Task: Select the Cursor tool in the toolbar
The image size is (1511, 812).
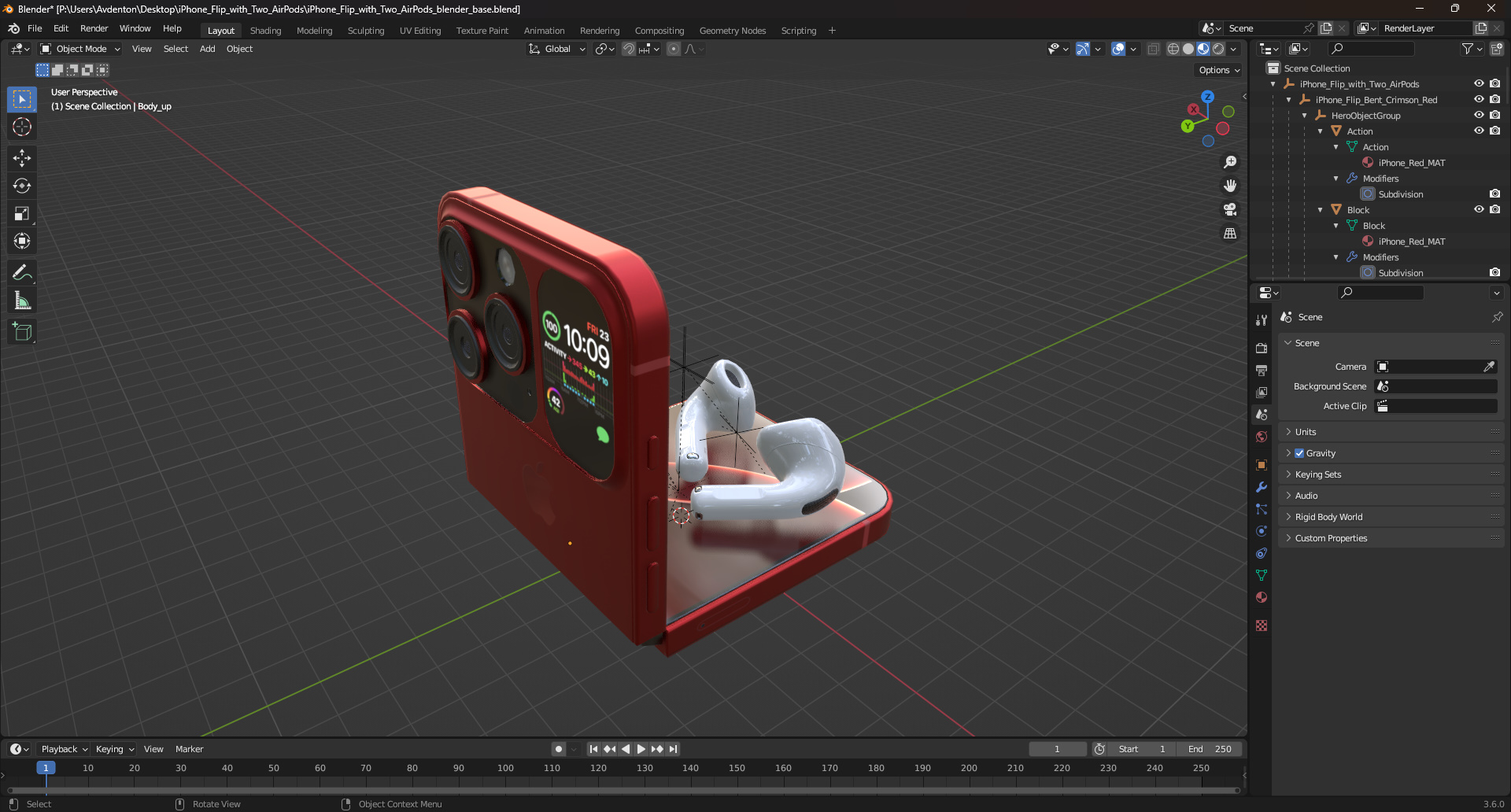Action: pyautogui.click(x=22, y=127)
